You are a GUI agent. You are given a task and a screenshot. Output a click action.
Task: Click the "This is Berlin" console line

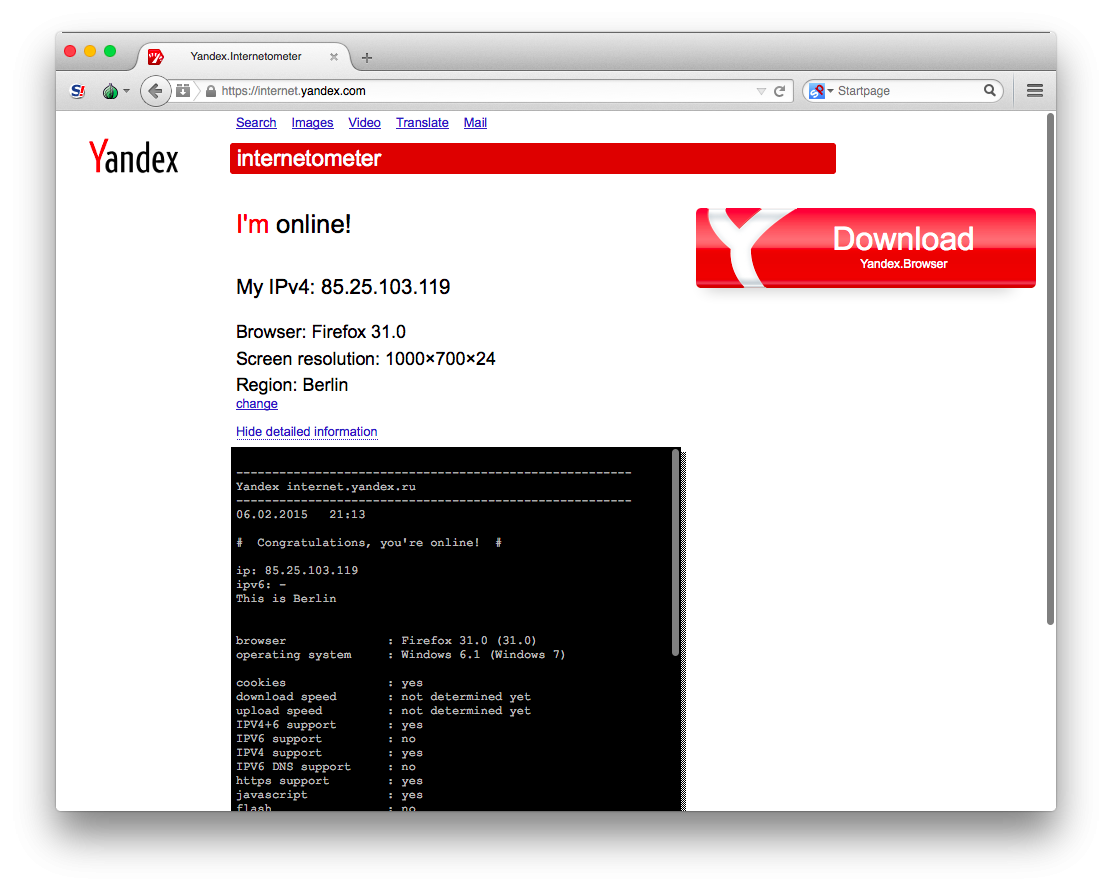287,599
